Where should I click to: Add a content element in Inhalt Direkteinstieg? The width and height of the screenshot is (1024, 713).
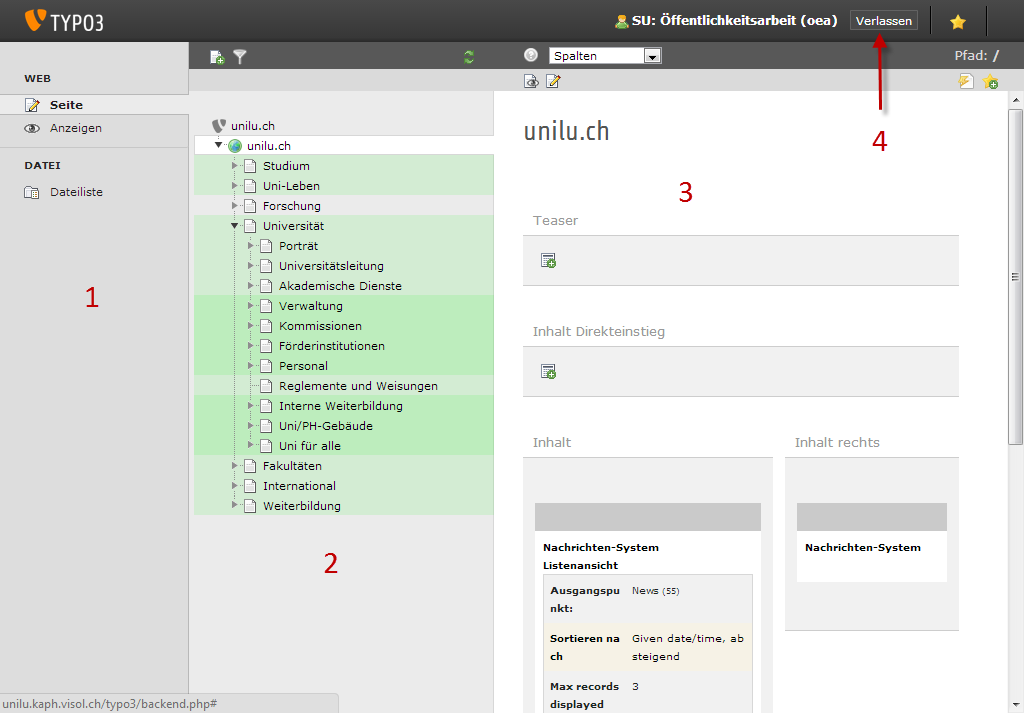pos(548,372)
